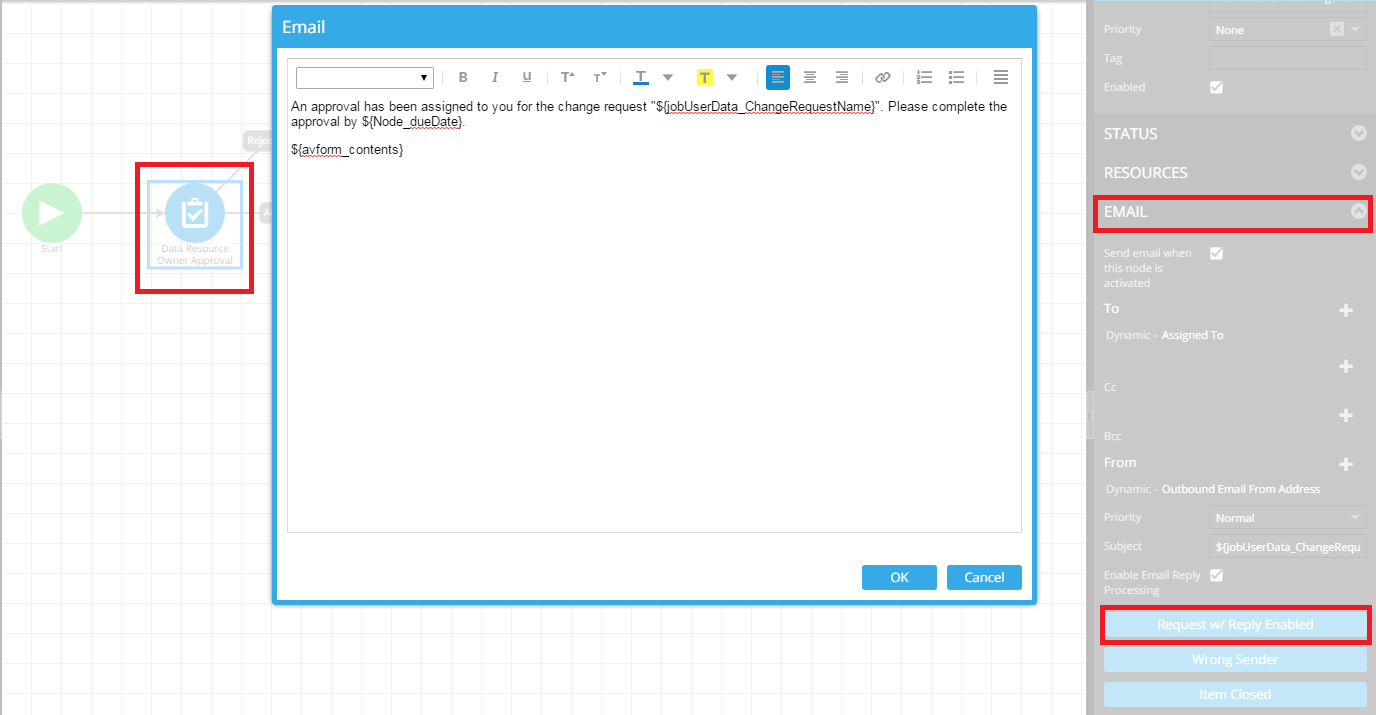This screenshot has width=1376, height=715.
Task: Collapse the EMAIL section
Action: click(x=1358, y=212)
